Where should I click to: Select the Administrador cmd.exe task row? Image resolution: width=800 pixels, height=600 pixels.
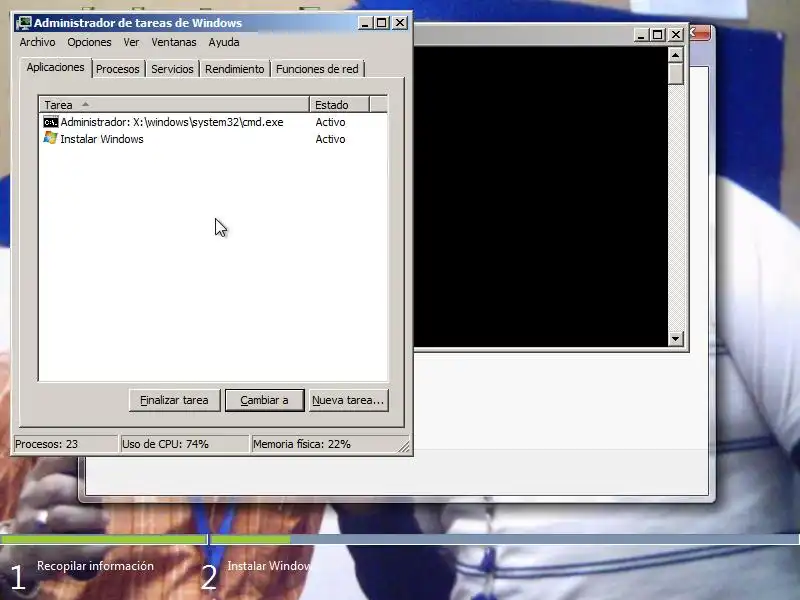(213, 122)
